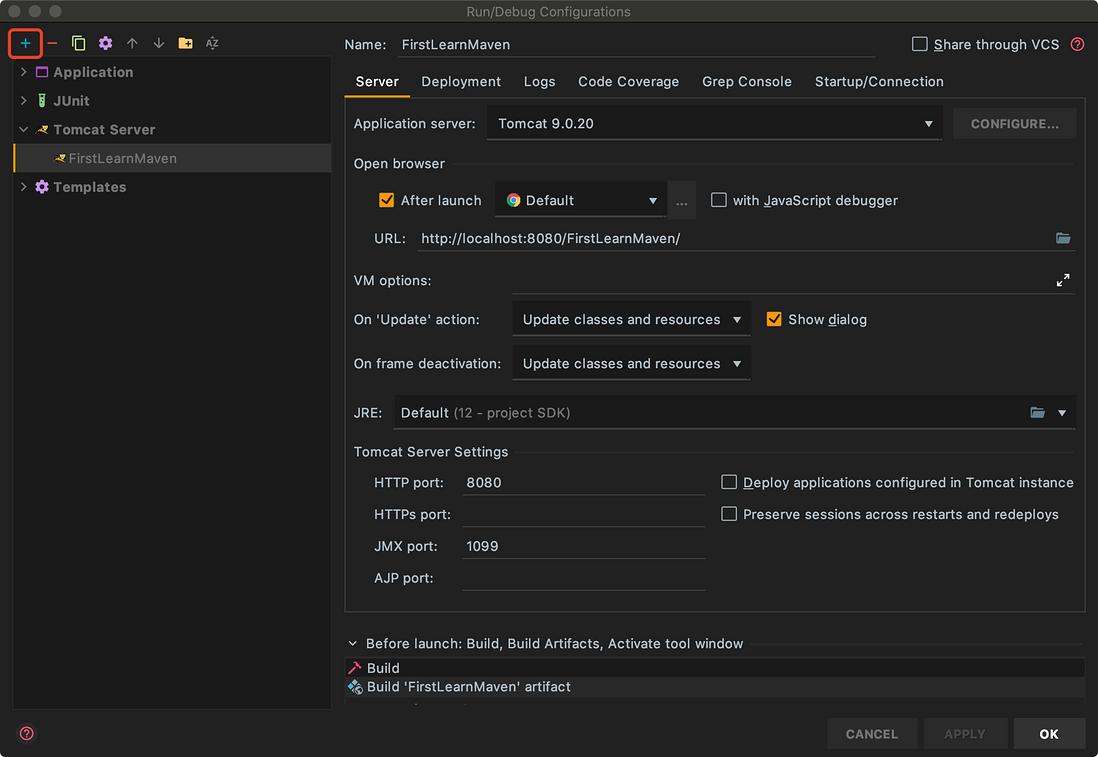Select the FirstLearnMaven configuration
This screenshot has width=1098, height=757.
pos(172,158)
